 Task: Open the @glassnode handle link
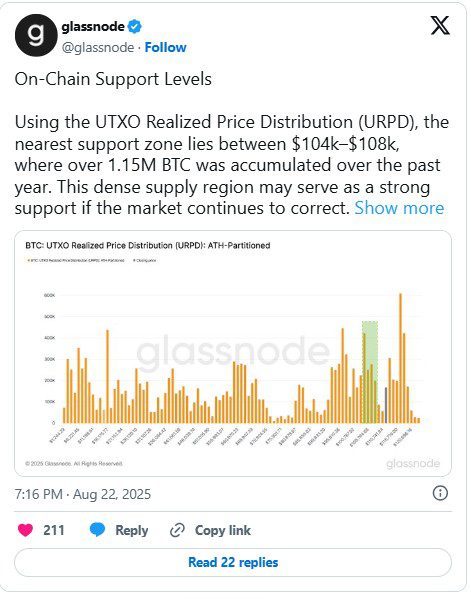98,47
